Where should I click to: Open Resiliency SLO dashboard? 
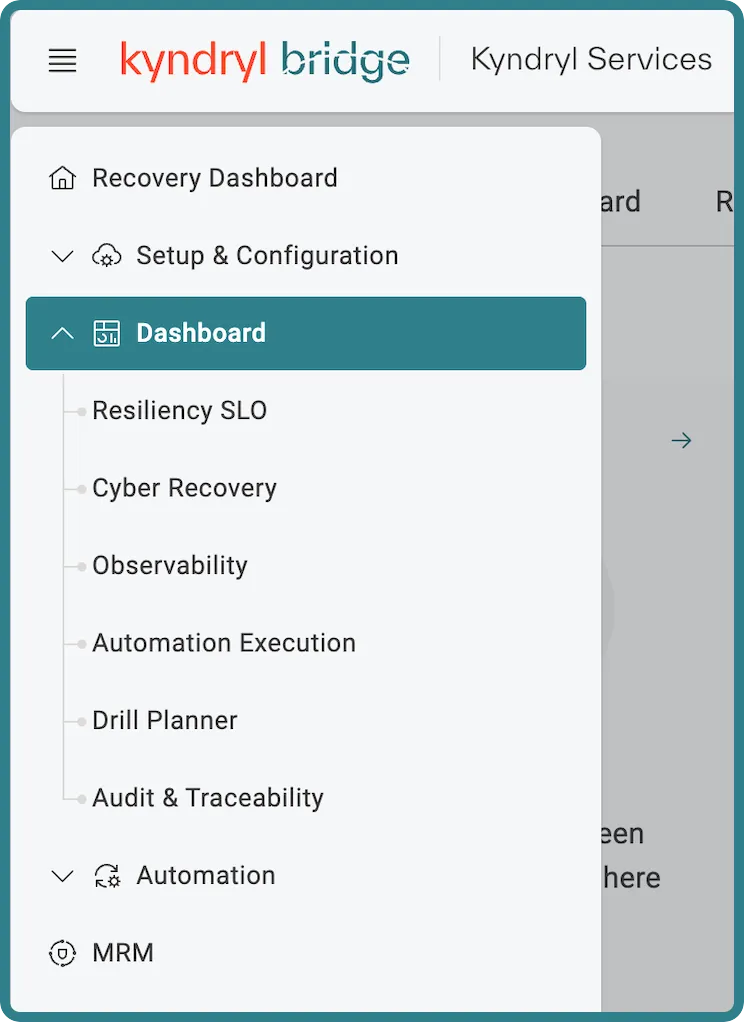pos(179,411)
